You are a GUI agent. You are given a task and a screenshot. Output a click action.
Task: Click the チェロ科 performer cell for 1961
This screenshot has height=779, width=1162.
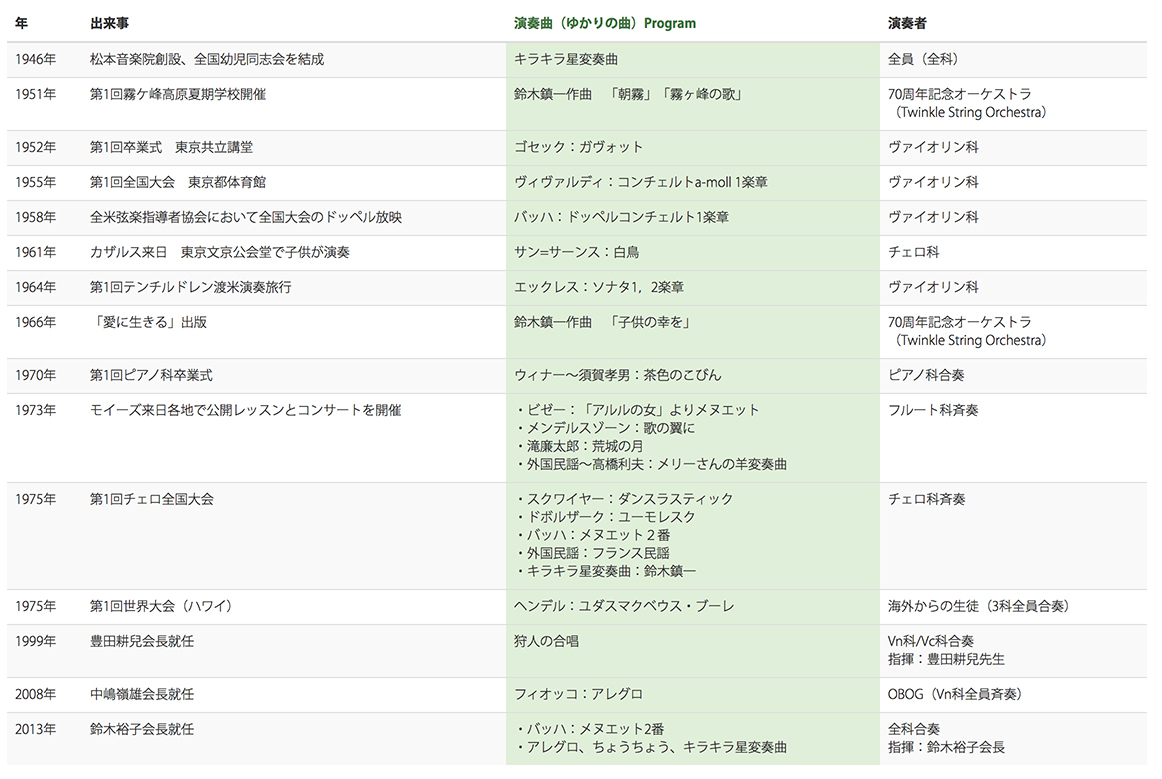click(914, 252)
